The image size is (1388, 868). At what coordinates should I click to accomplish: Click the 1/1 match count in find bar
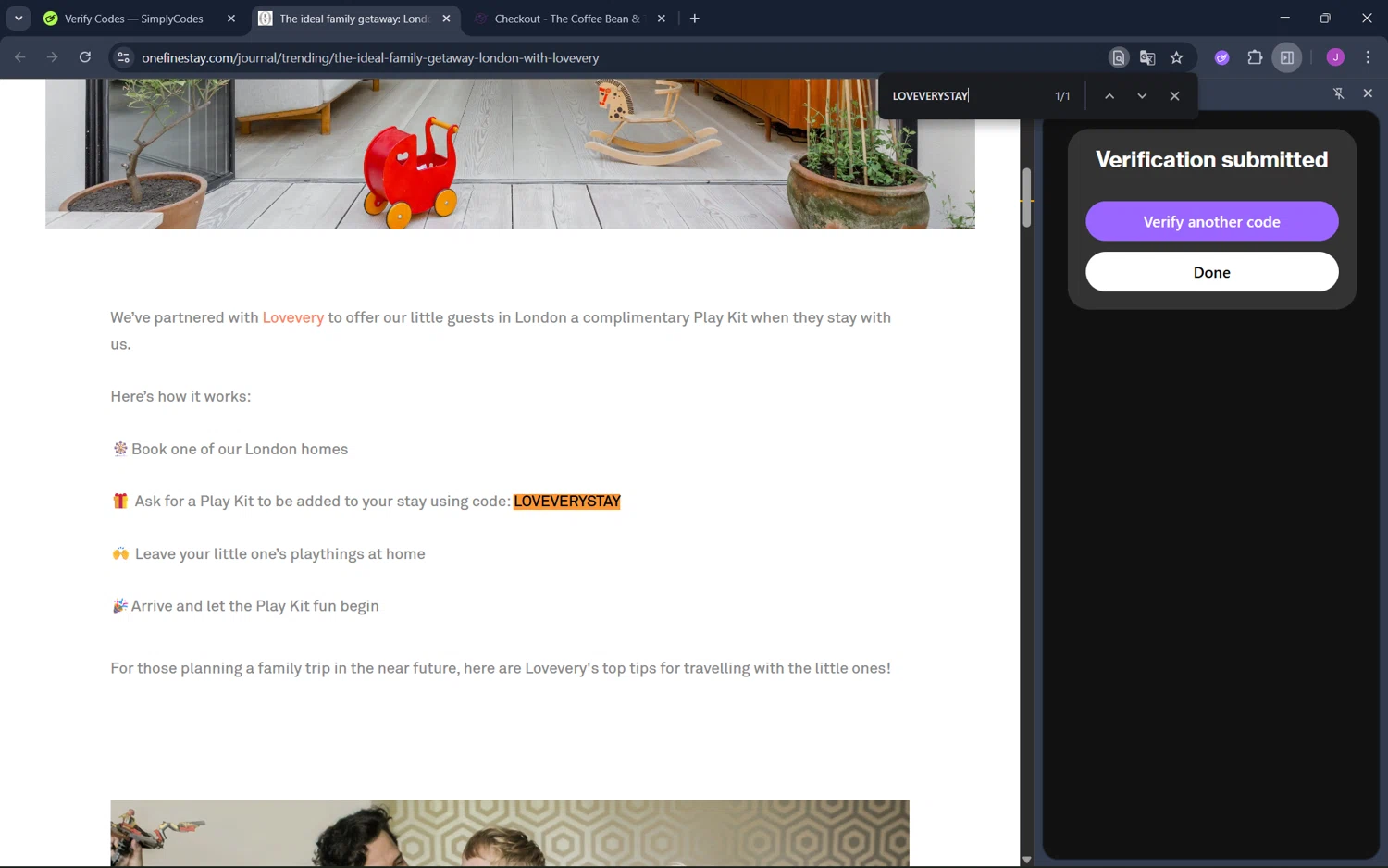pos(1062,96)
